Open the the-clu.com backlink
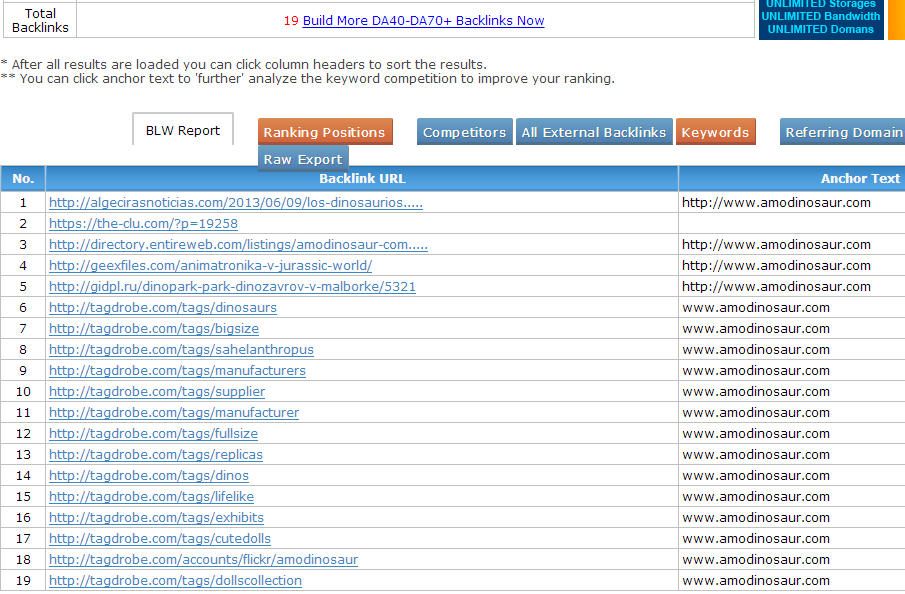The height and width of the screenshot is (594, 905). pyautogui.click(x=143, y=223)
